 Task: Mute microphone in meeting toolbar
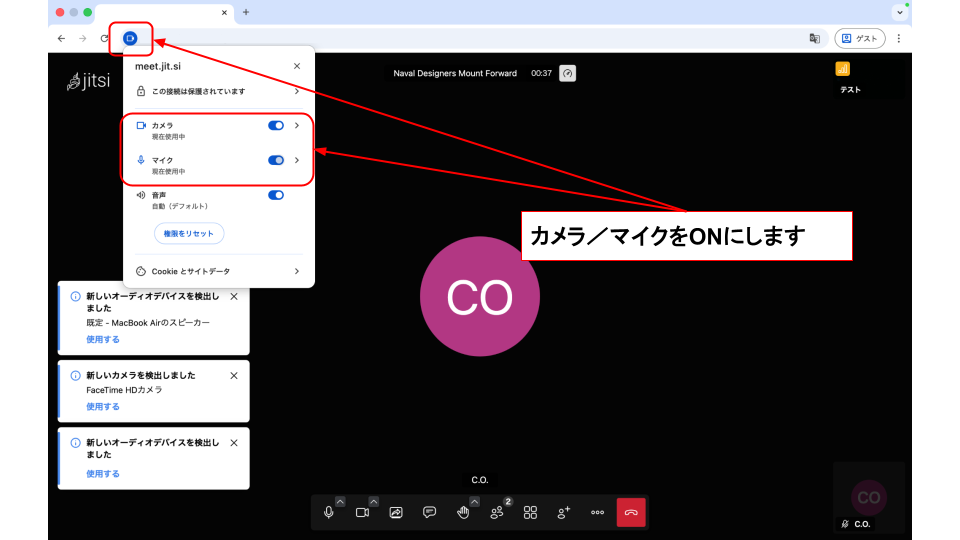[329, 512]
